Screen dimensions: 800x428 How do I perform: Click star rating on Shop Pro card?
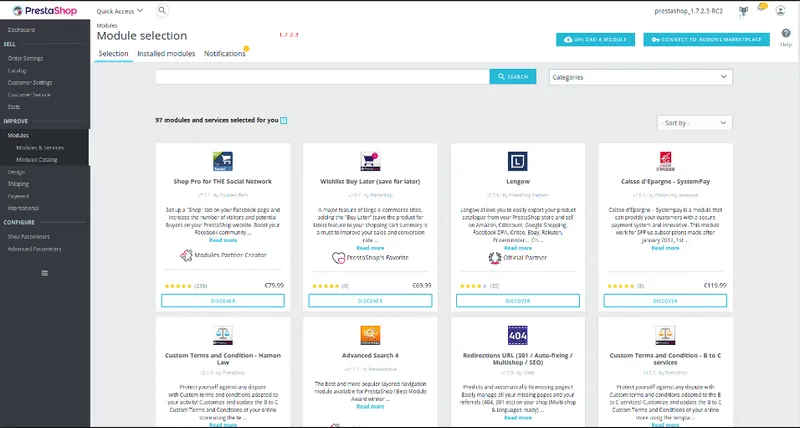point(178,286)
